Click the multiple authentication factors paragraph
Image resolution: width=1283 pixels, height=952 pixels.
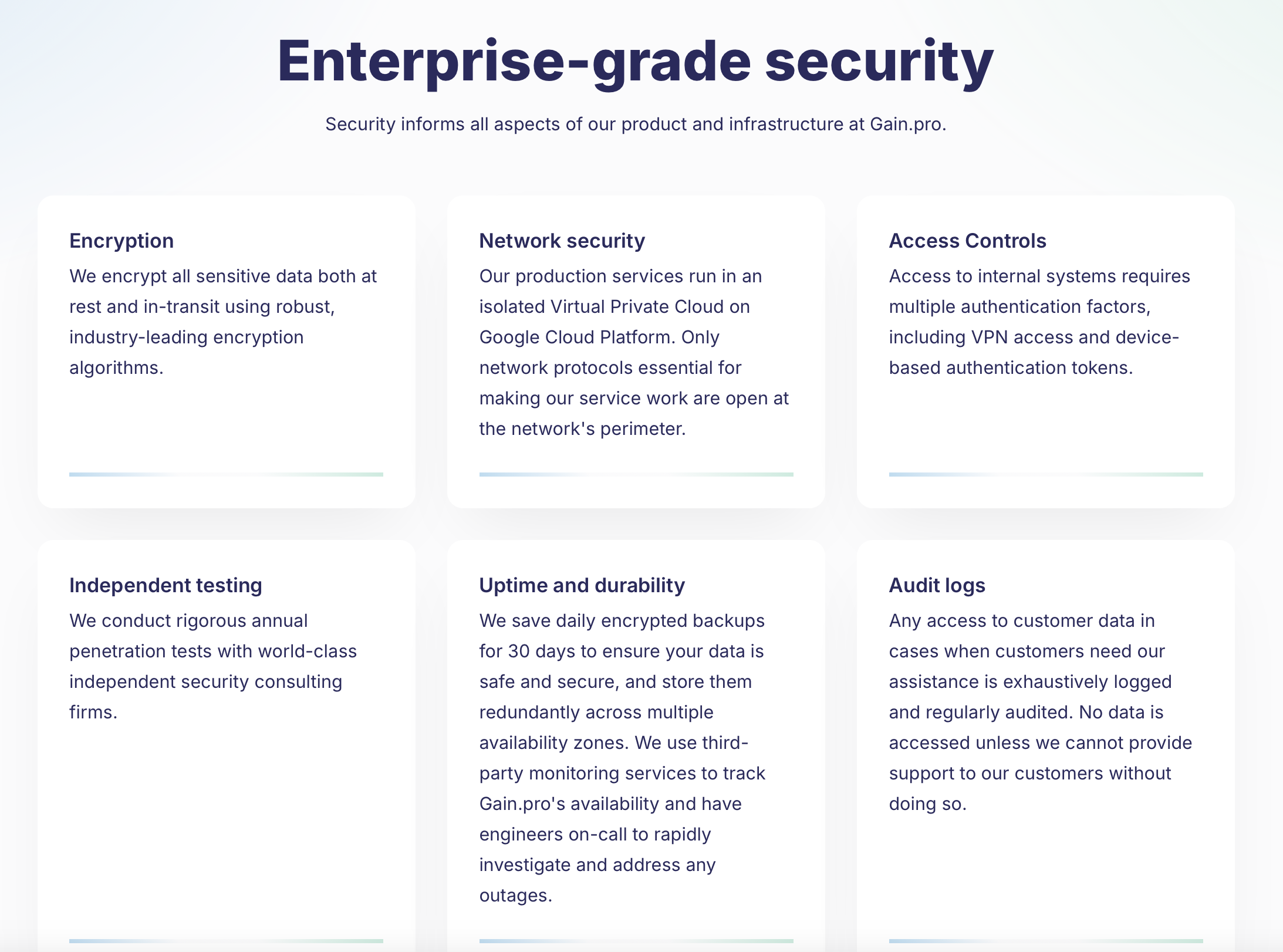coord(1039,322)
